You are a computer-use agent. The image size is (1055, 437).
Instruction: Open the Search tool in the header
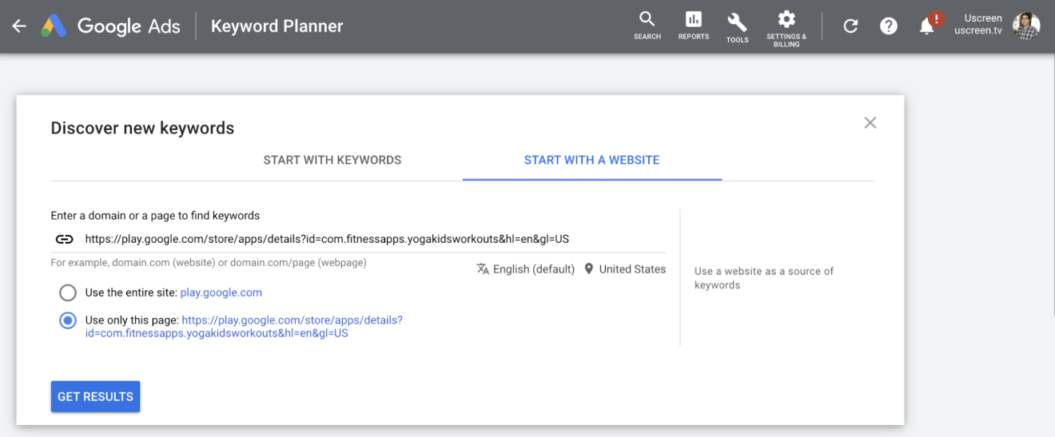[647, 26]
